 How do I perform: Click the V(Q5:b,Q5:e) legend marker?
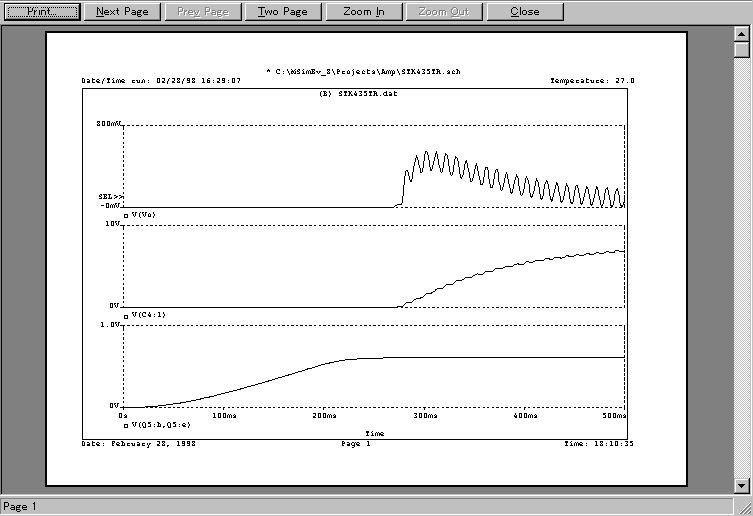[x=126, y=424]
